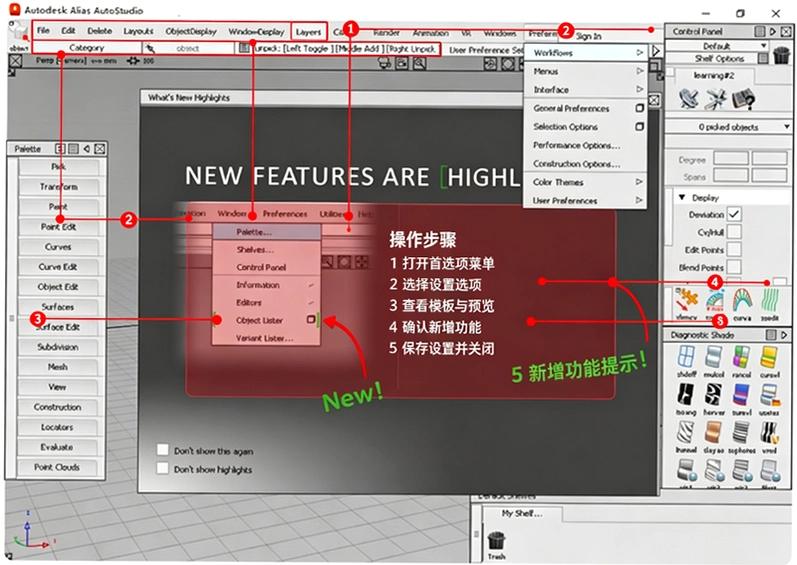Select the learning#2 shelf tab
Image resolution: width=797 pixels, height=565 pixels.
[714, 75]
